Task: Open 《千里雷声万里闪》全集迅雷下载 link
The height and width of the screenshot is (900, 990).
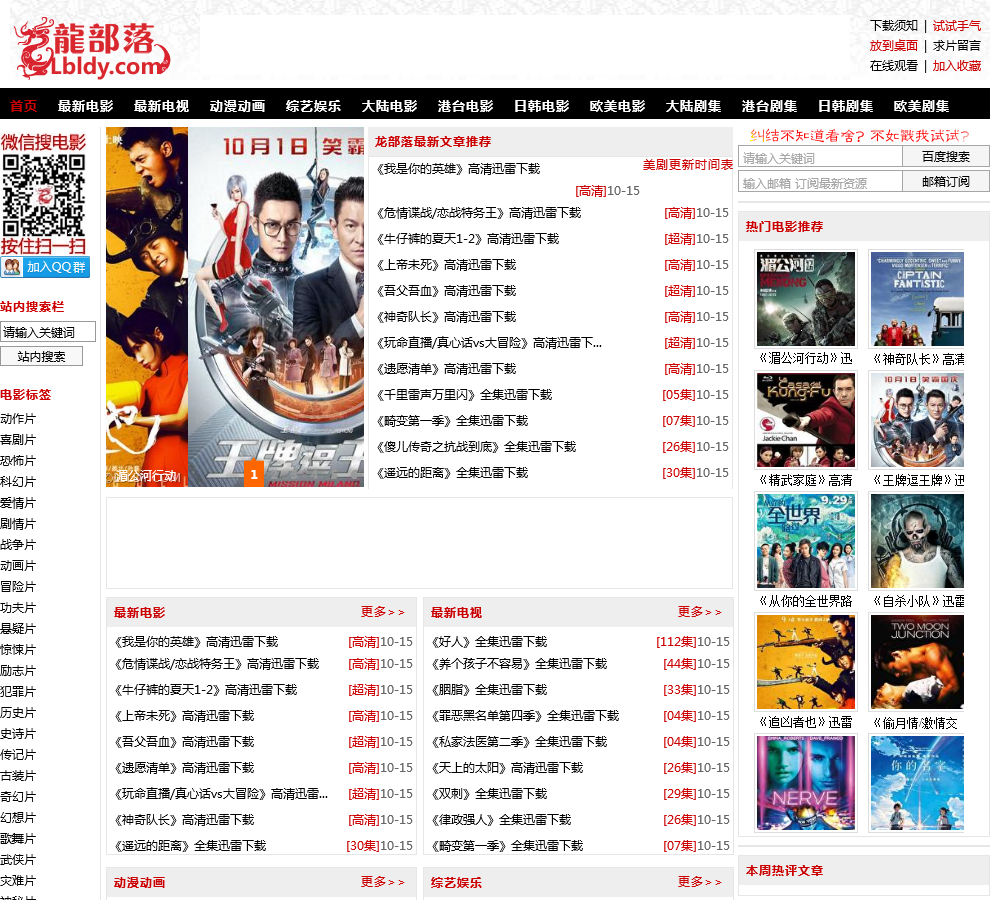Action: click(x=465, y=395)
